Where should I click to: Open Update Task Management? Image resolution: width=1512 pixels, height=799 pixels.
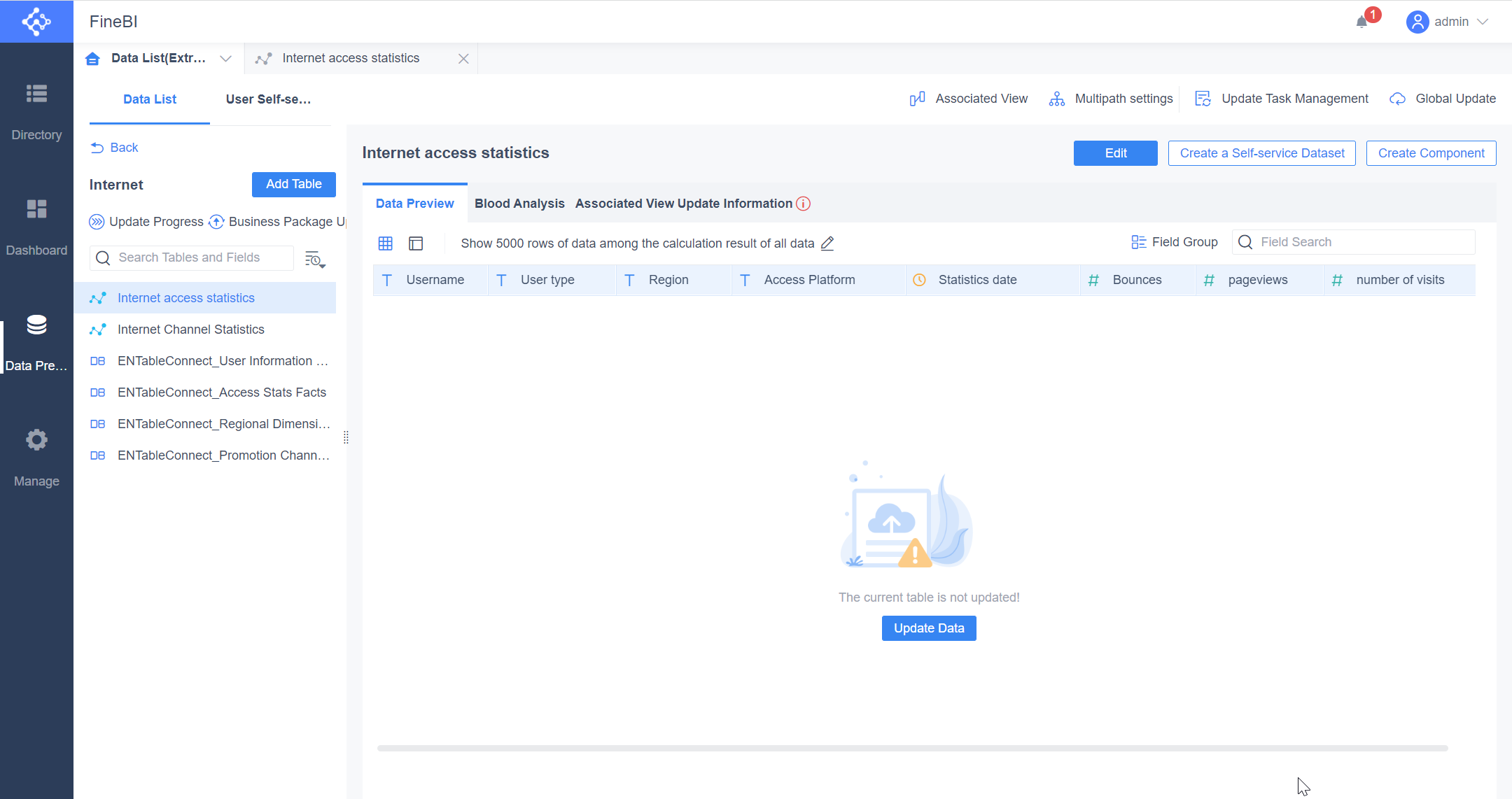click(1282, 99)
